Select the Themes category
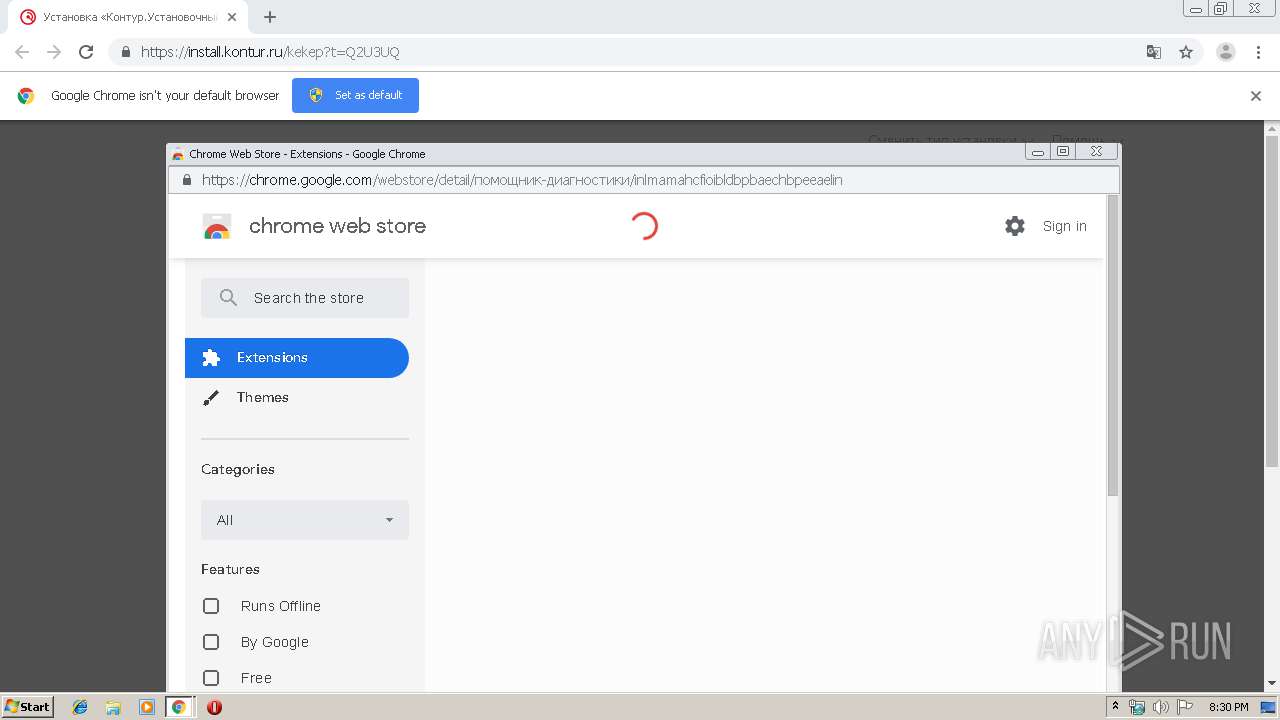 point(297,398)
